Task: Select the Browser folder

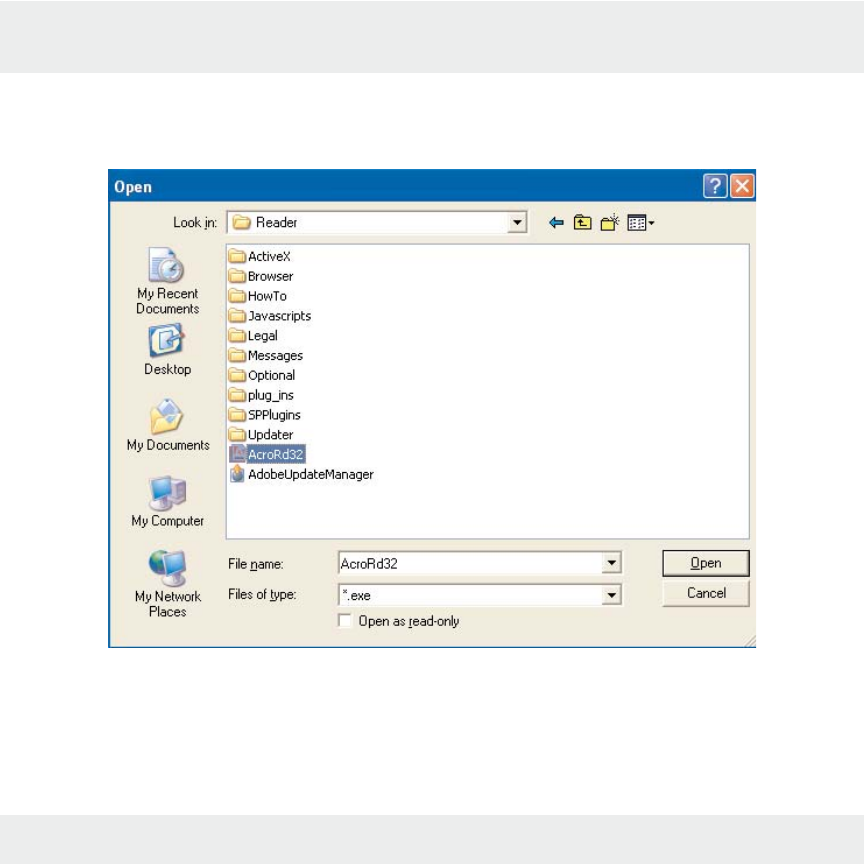Action: coord(261,276)
